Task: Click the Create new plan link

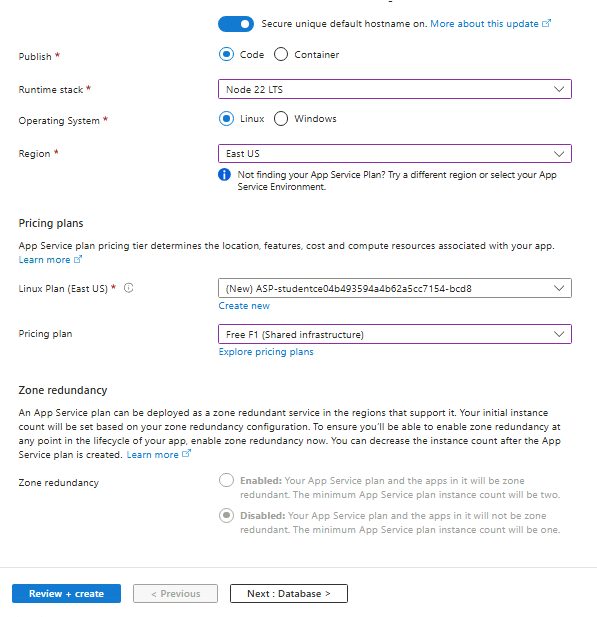Action: tap(244, 306)
